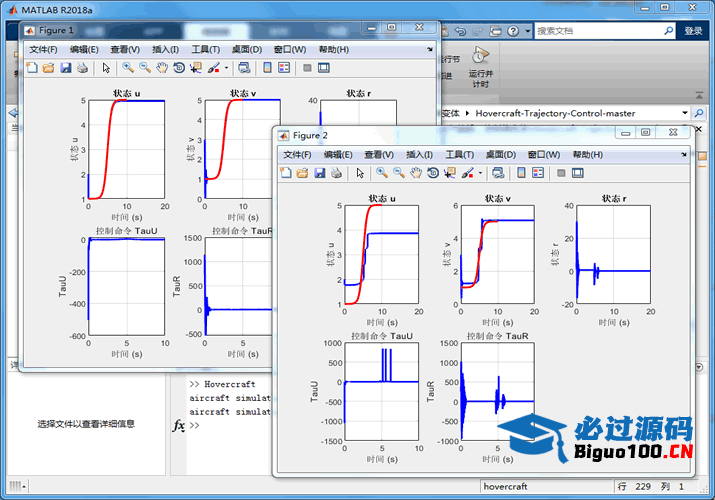Click Link Plot icon in Figure 1 toolbar

[244, 68]
